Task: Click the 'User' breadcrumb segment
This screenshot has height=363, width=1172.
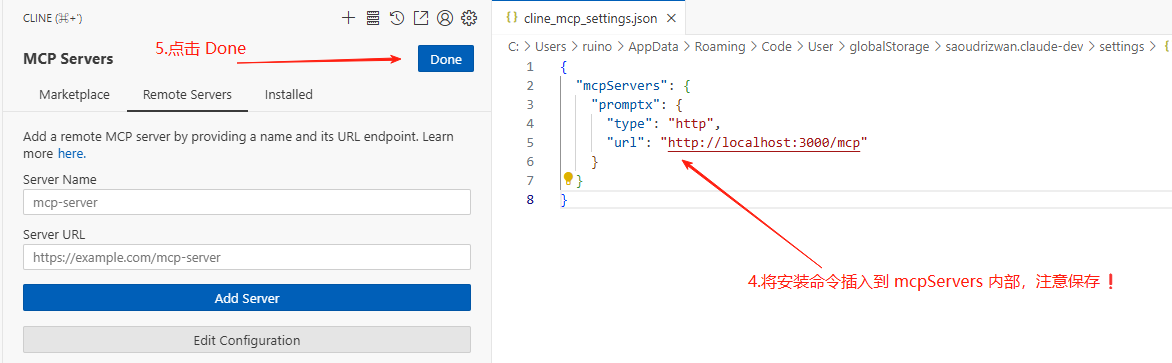Action: (821, 46)
